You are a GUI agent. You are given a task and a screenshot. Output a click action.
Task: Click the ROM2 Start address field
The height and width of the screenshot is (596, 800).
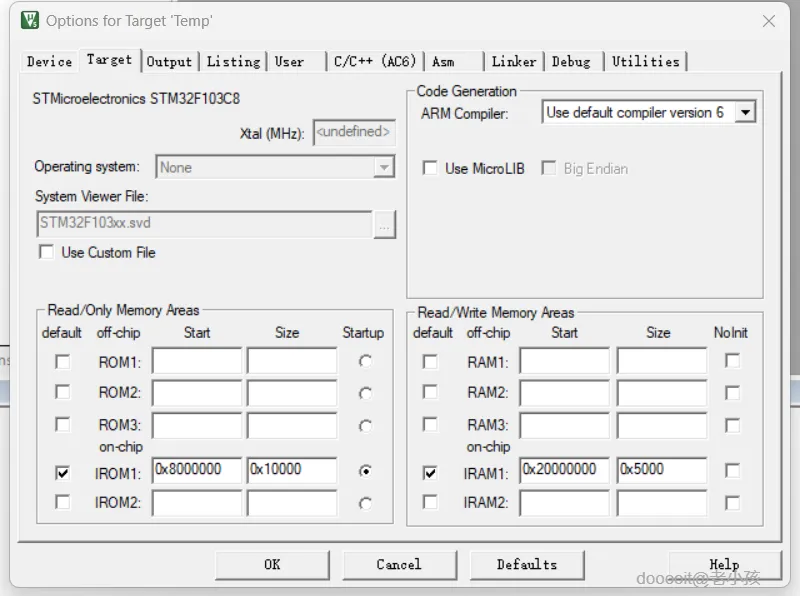(197, 392)
